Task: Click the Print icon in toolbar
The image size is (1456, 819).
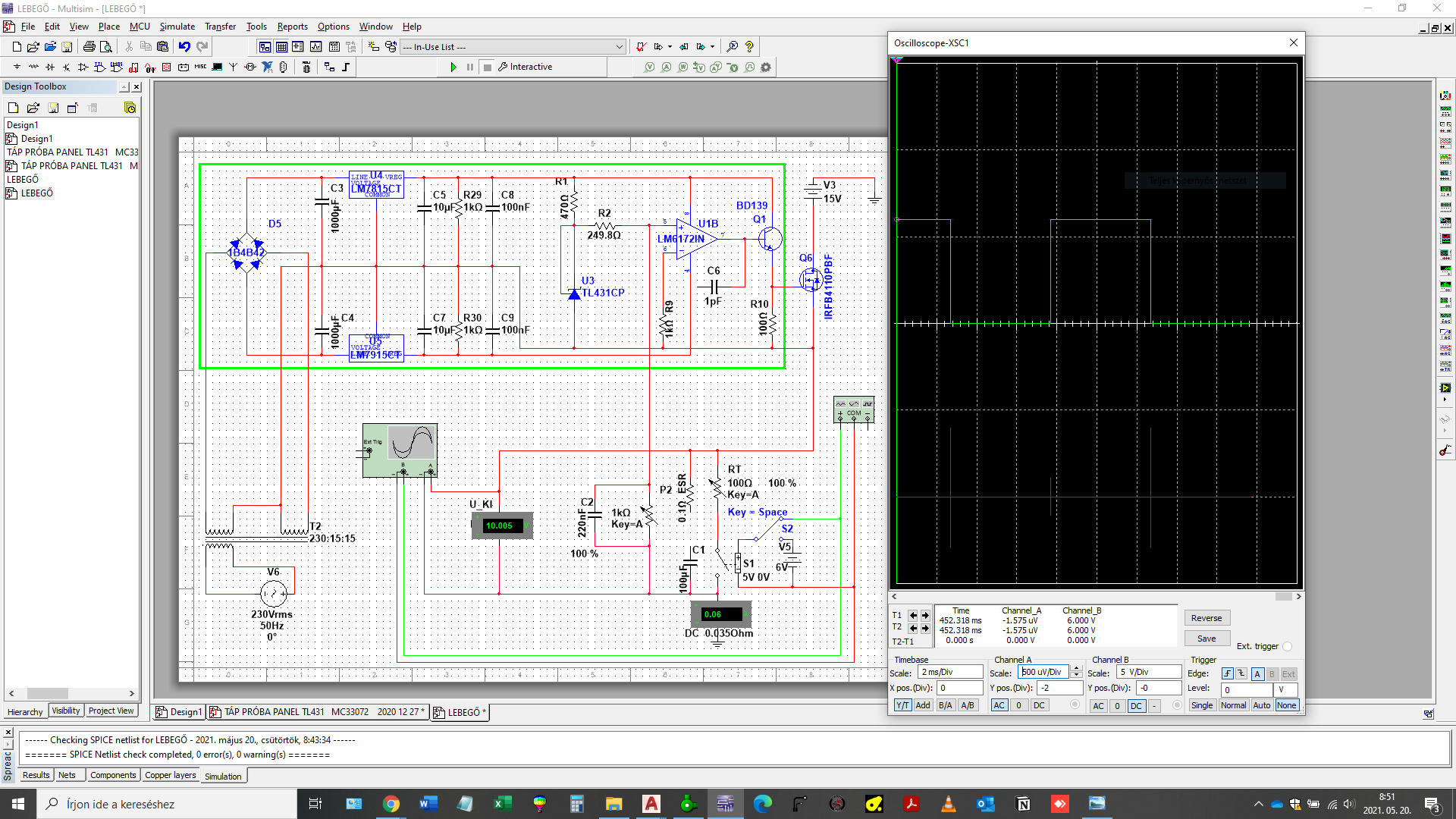Action: 89,47
